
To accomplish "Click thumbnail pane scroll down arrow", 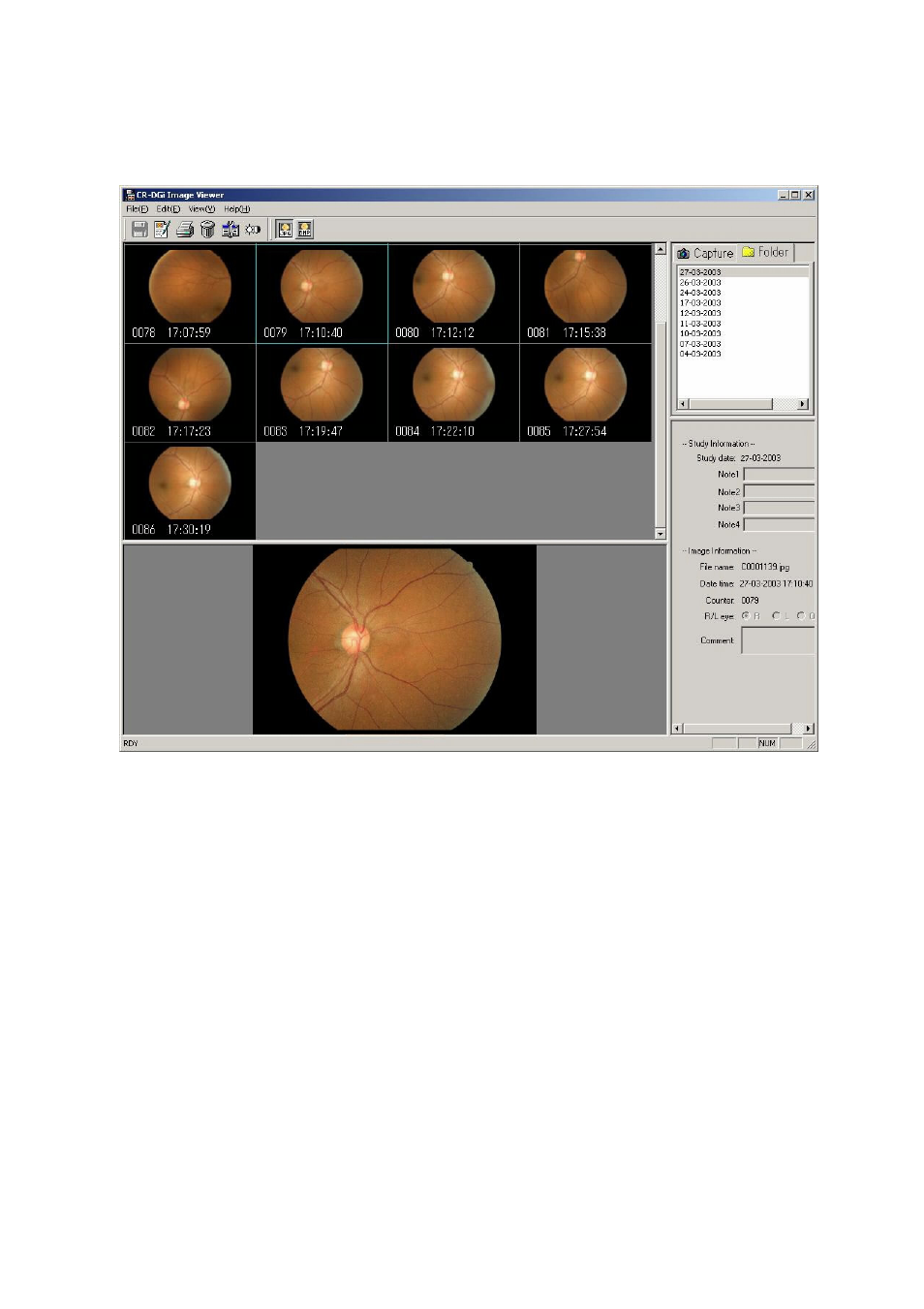I will pyautogui.click(x=661, y=534).
